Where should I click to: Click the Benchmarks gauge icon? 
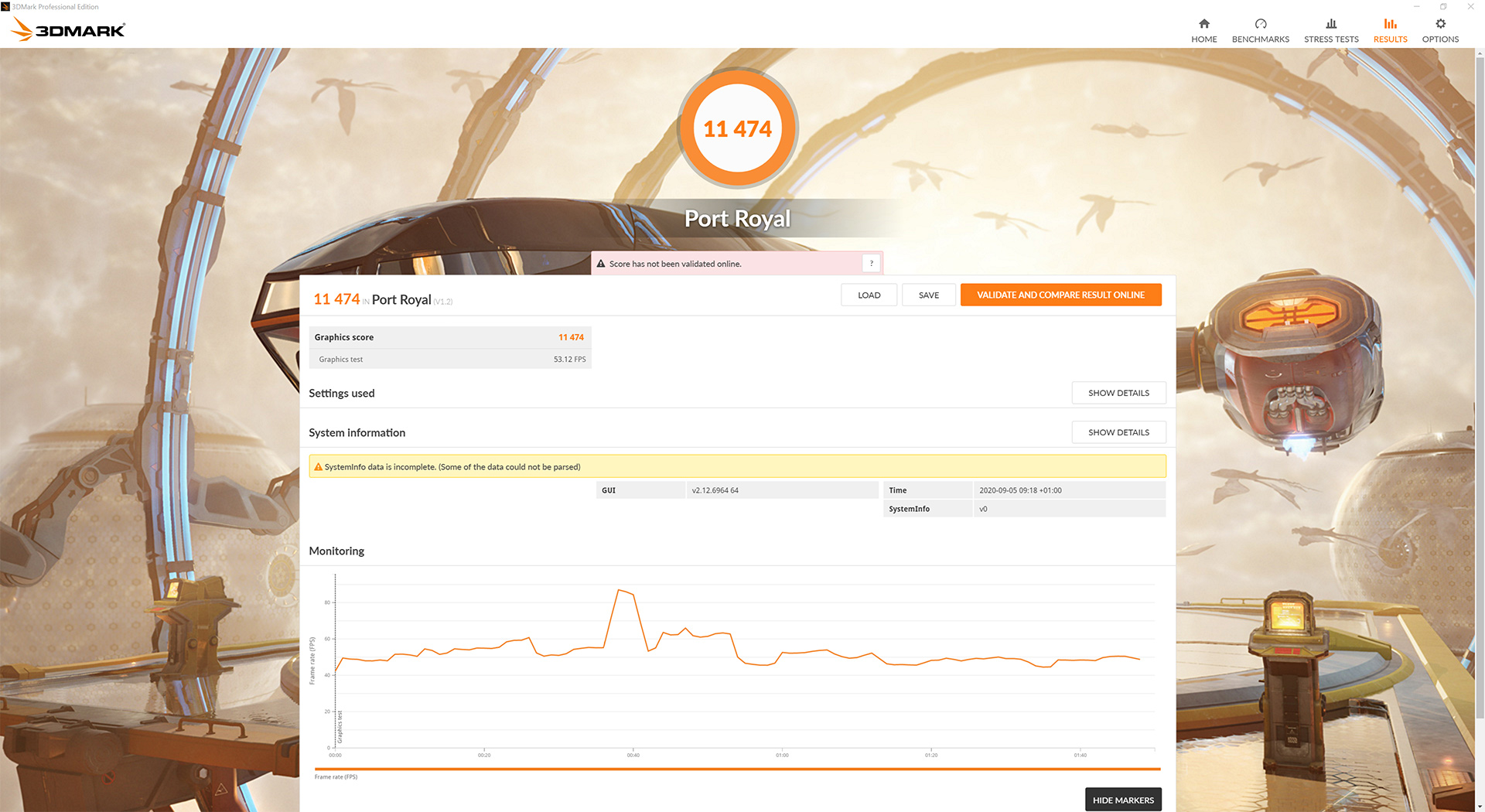pyautogui.click(x=1261, y=24)
